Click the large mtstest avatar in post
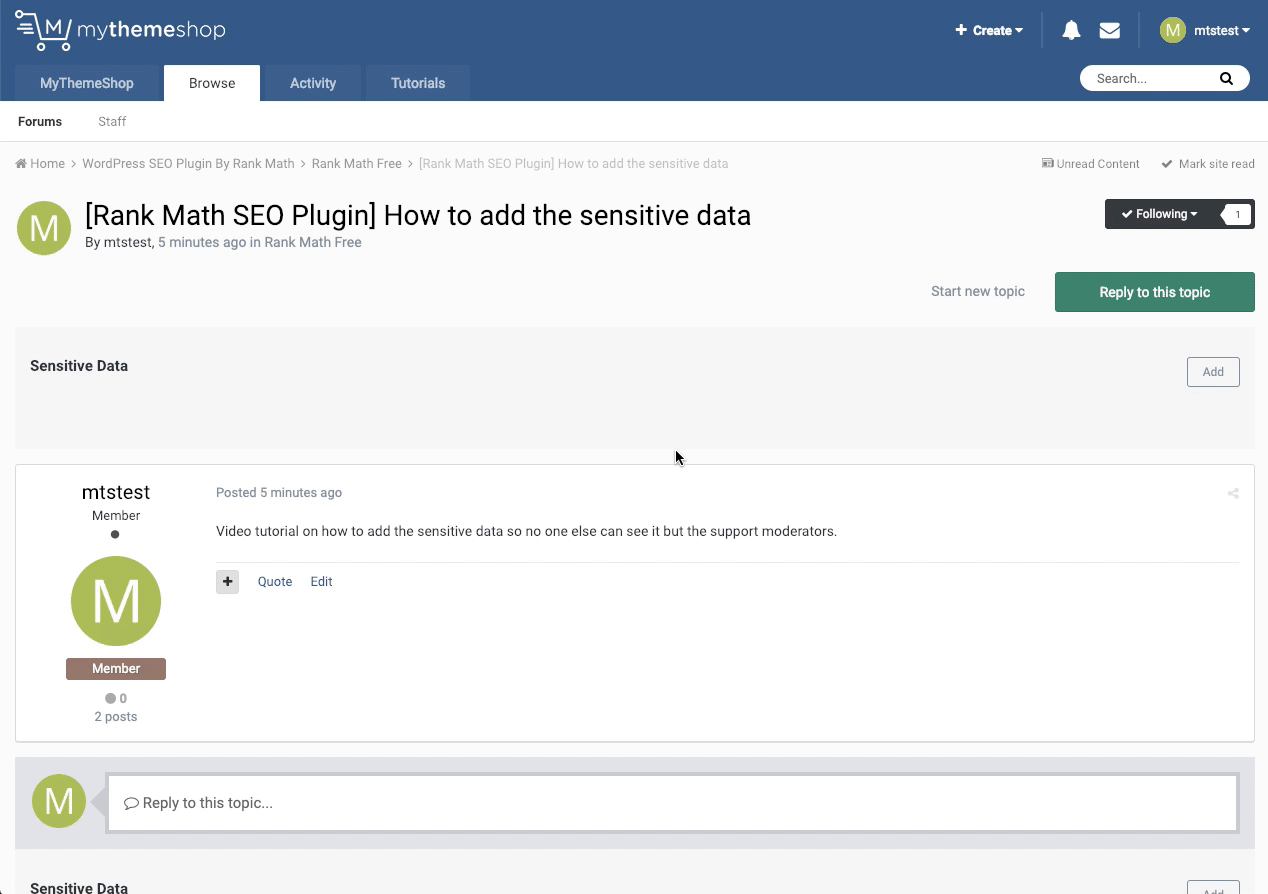Viewport: 1268px width, 894px height. (116, 601)
